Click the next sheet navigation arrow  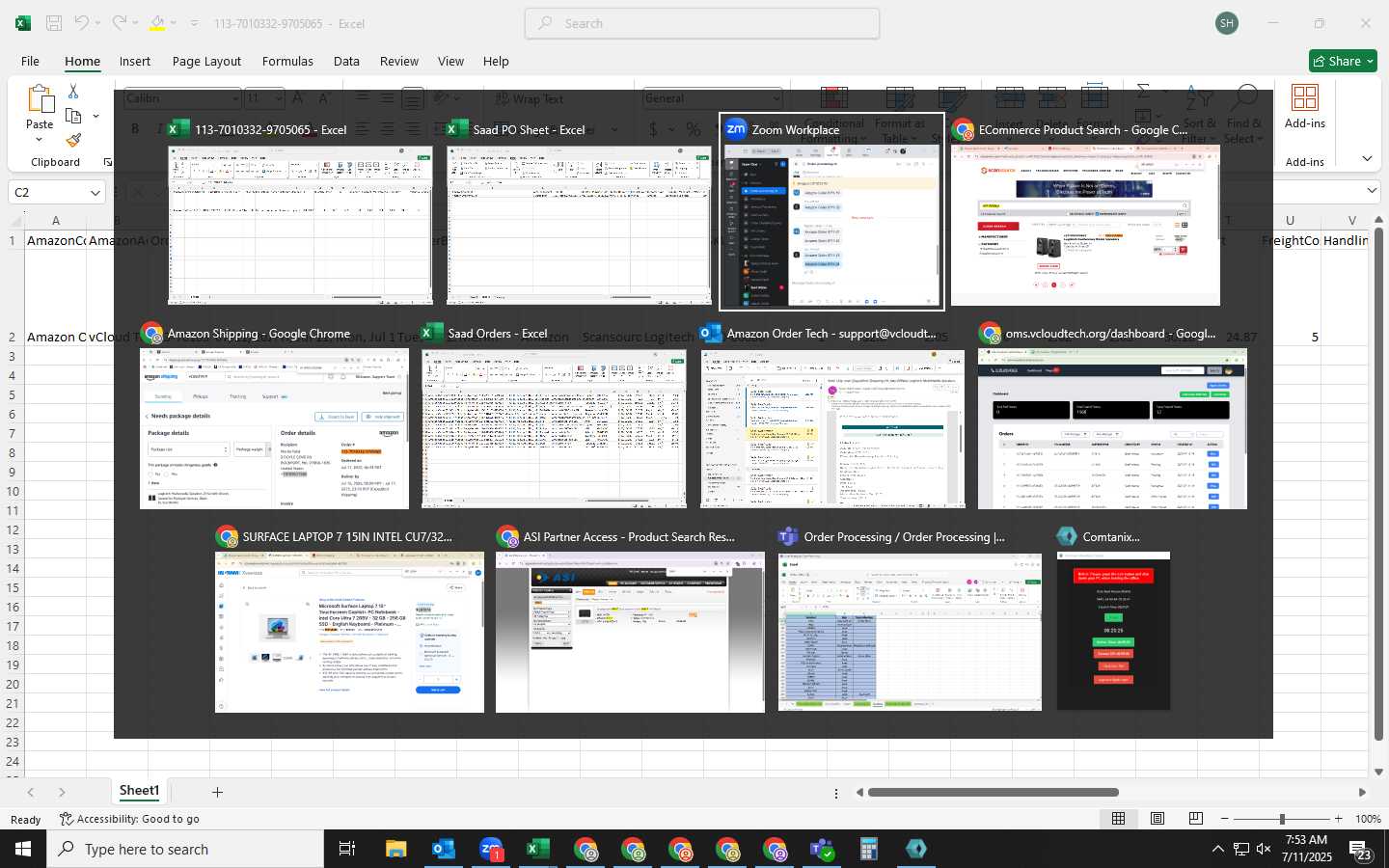62,792
